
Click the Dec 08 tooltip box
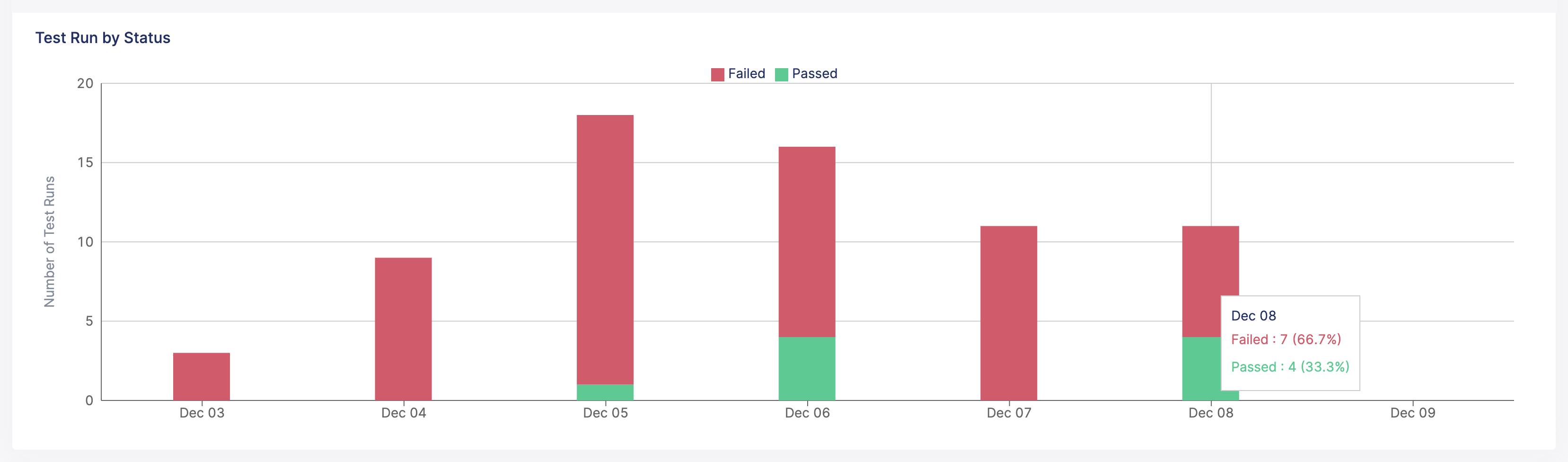click(x=1290, y=343)
